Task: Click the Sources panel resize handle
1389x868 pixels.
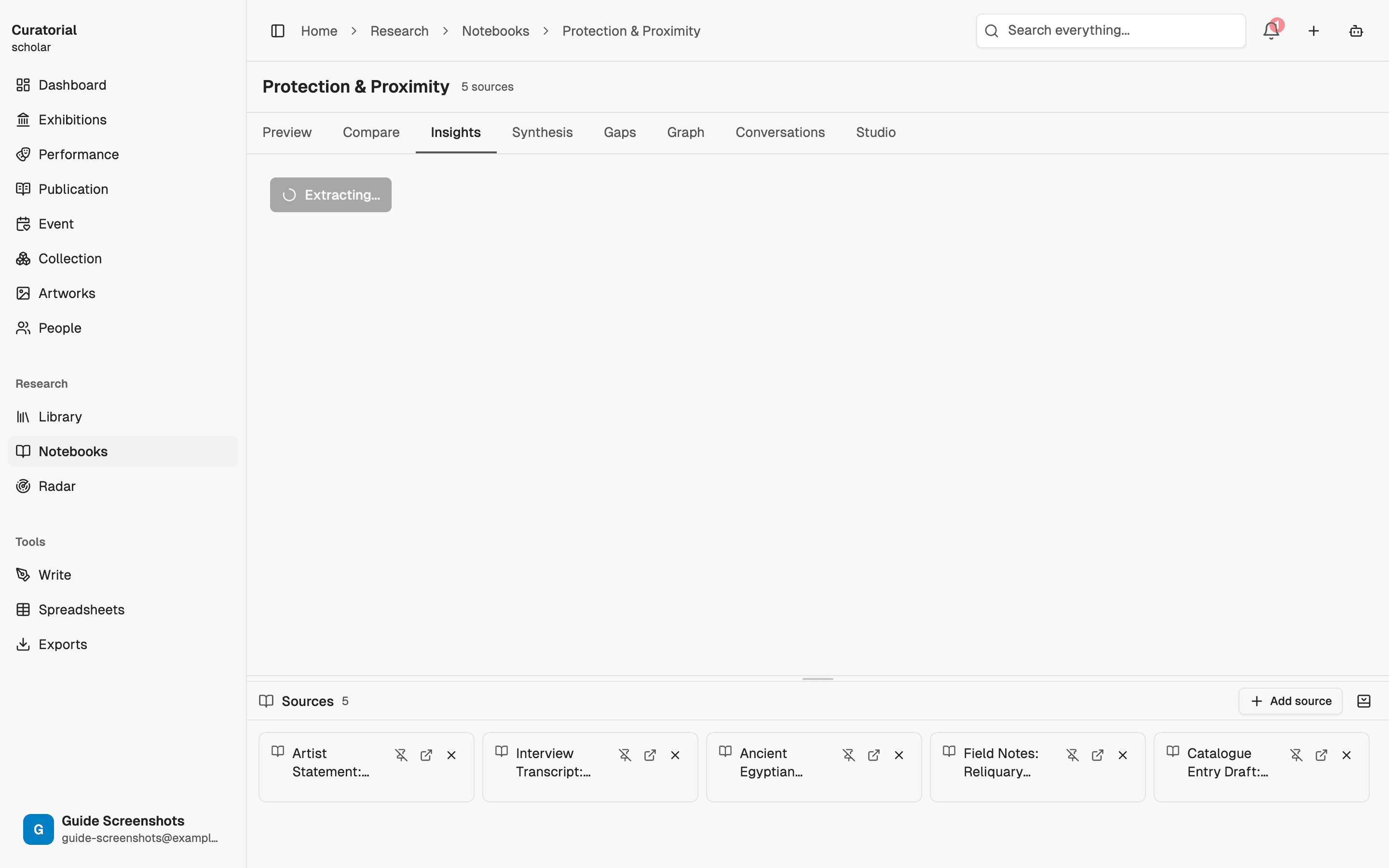Action: (x=817, y=678)
